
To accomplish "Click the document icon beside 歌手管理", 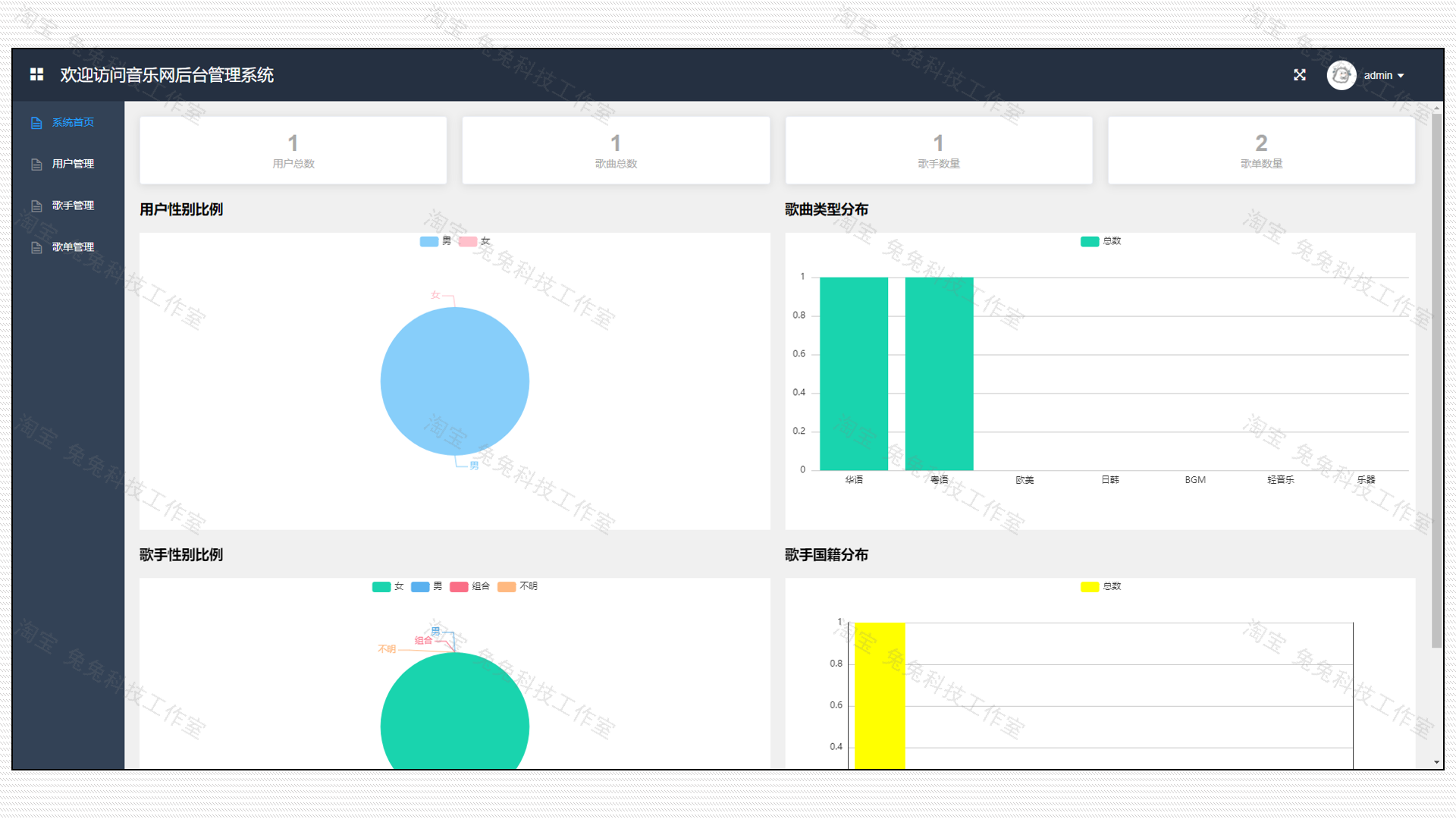I will pos(36,205).
